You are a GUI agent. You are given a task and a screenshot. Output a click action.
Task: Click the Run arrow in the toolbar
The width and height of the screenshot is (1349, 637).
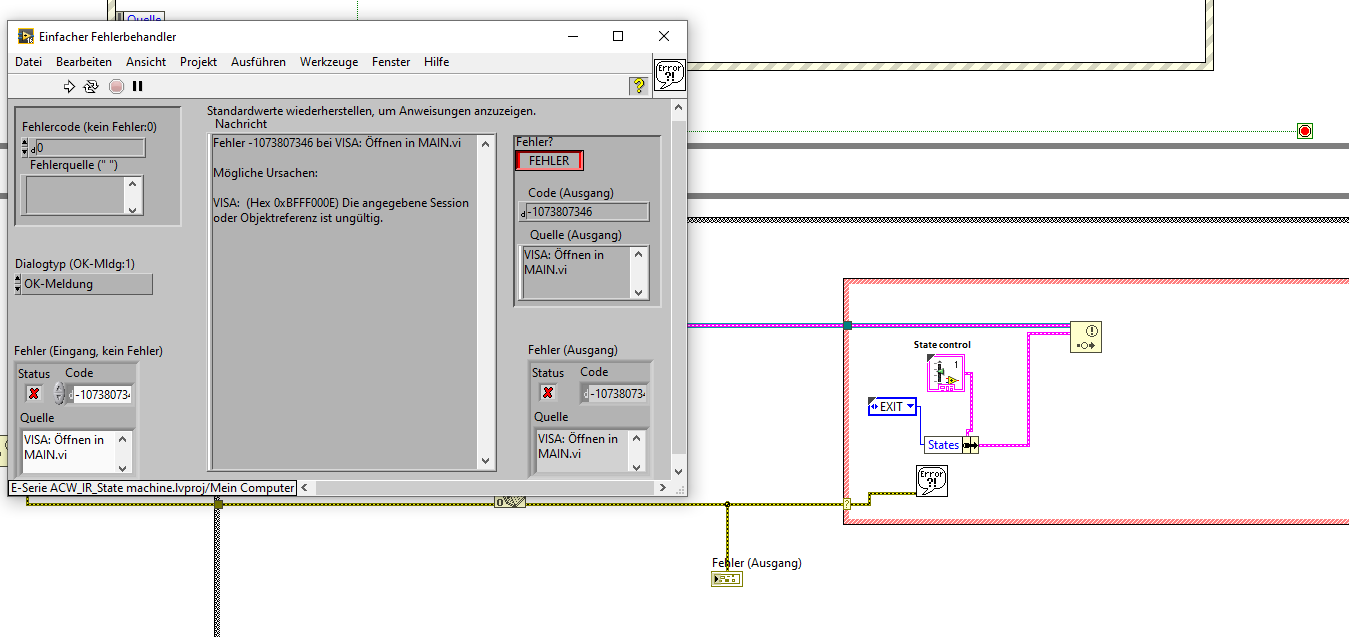pos(70,87)
